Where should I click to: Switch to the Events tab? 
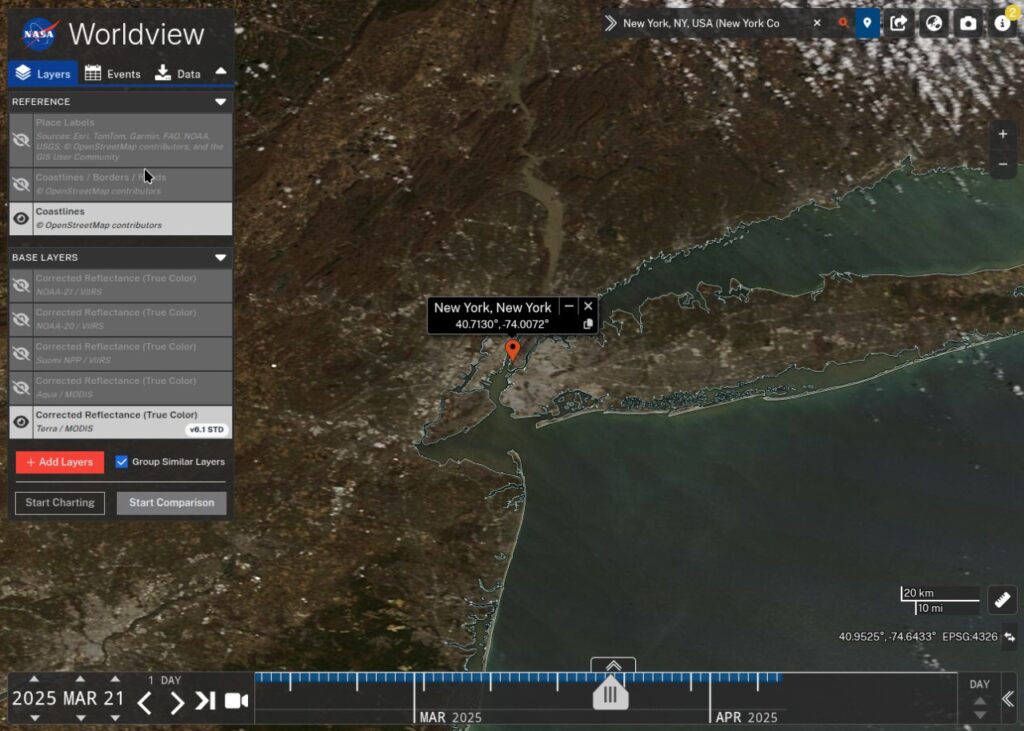click(112, 73)
